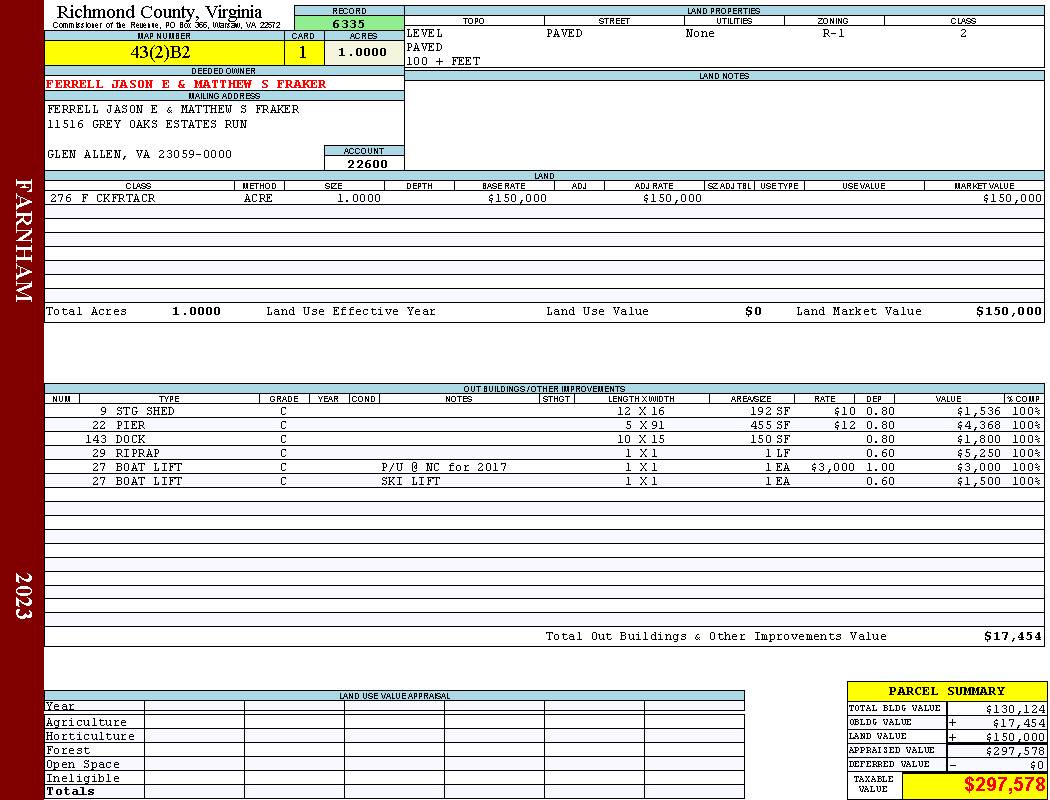This screenshot has height=800, width=1050.
Task: Click dimensions 12 X 16 cell
Action: point(640,411)
